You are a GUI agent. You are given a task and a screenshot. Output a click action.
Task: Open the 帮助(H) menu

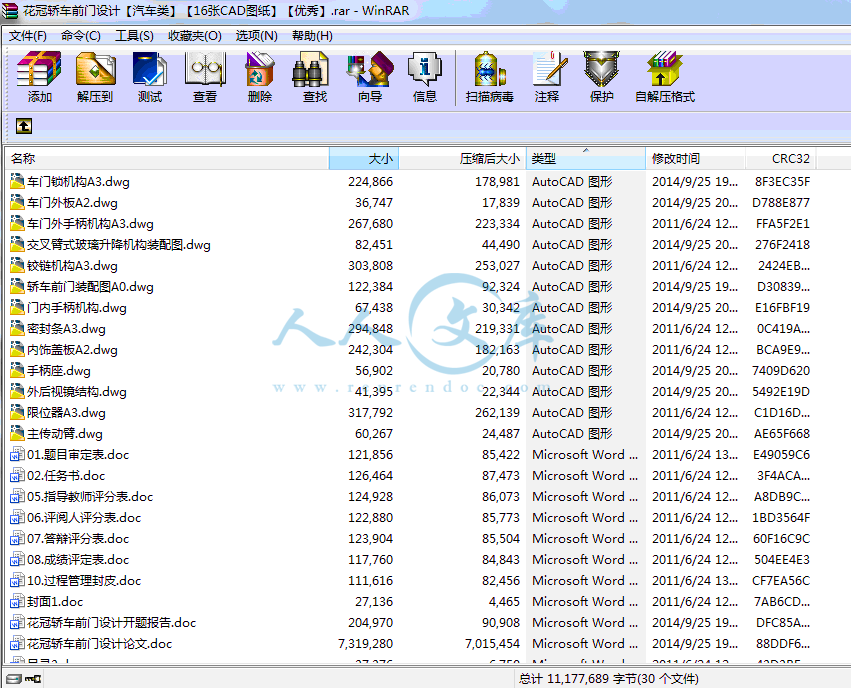tap(312, 36)
